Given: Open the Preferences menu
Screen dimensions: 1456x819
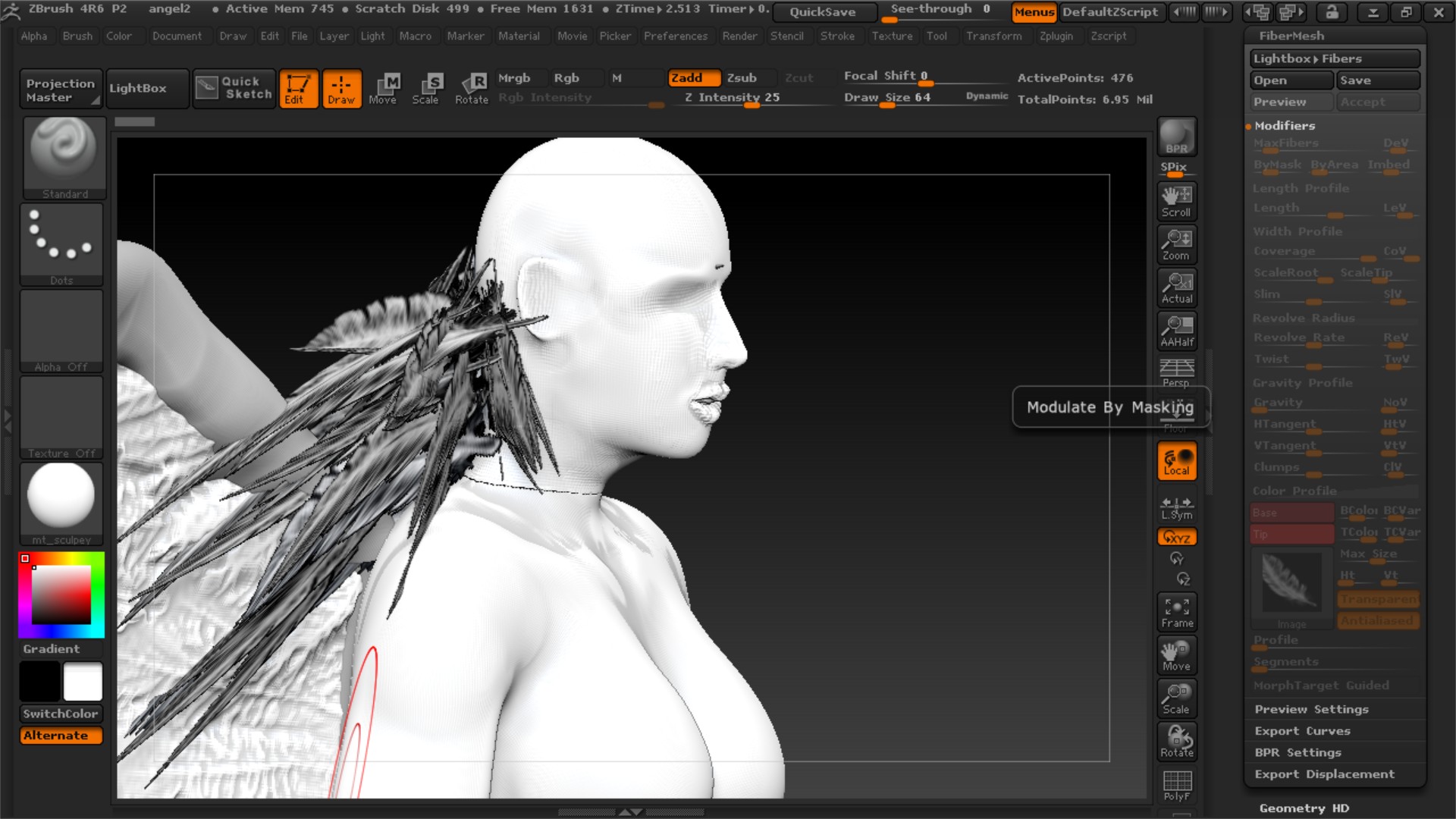Looking at the screenshot, I should (x=676, y=36).
